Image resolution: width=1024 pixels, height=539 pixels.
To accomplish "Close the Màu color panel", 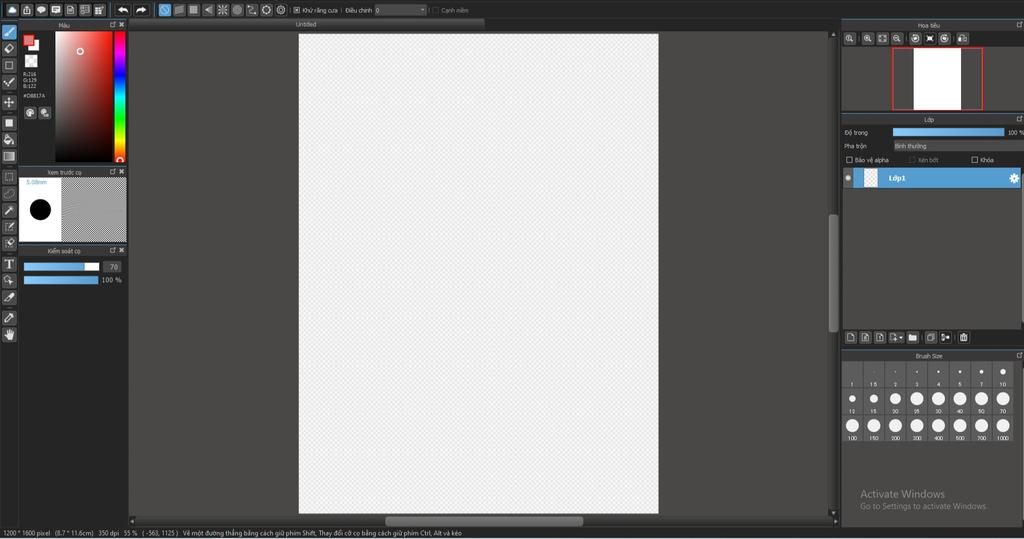I will [121, 25].
